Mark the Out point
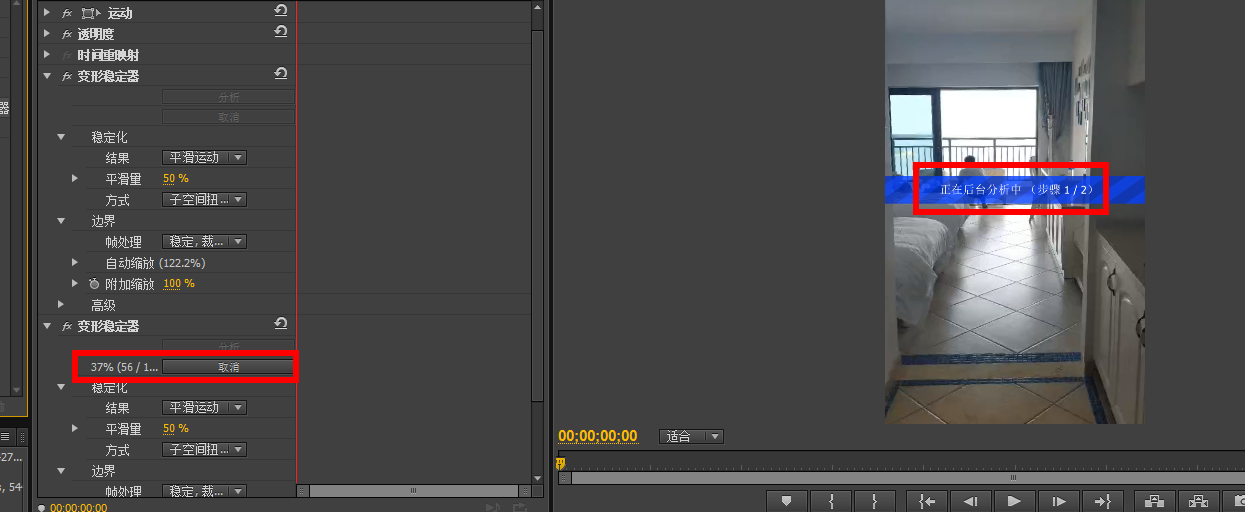Screen dimensions: 1245x512 pos(875,501)
